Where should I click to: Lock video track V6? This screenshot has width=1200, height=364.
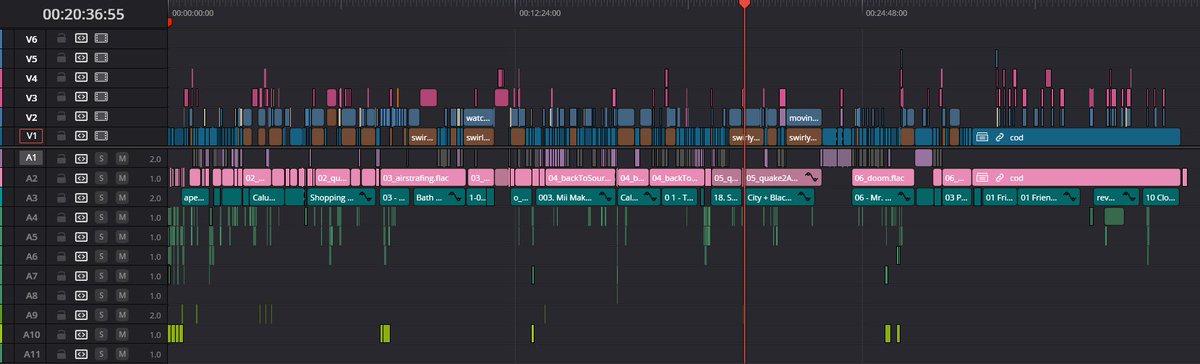[x=61, y=39]
